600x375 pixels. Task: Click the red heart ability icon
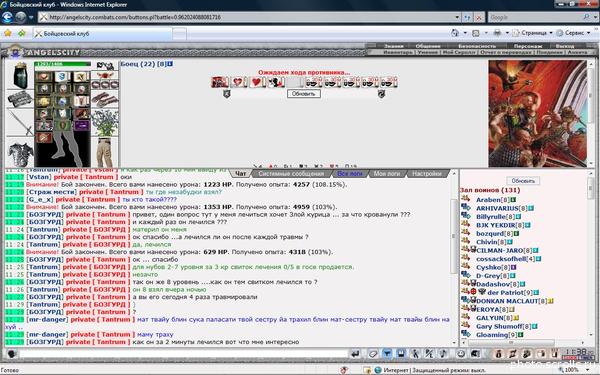[256, 82]
